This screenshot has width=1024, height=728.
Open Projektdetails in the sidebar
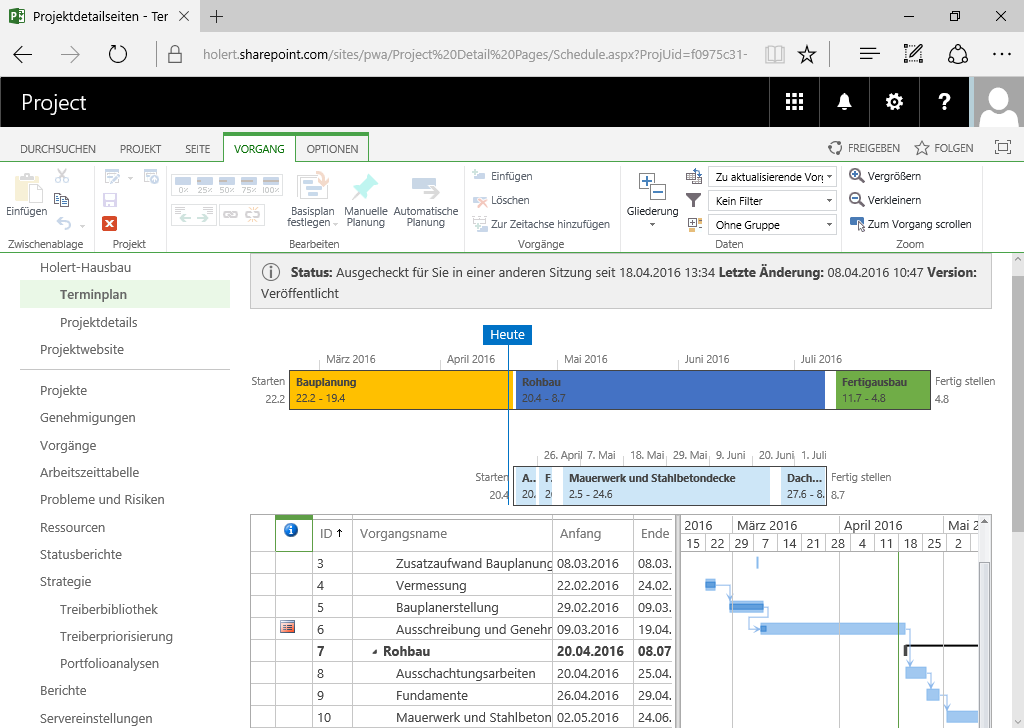(x=99, y=323)
